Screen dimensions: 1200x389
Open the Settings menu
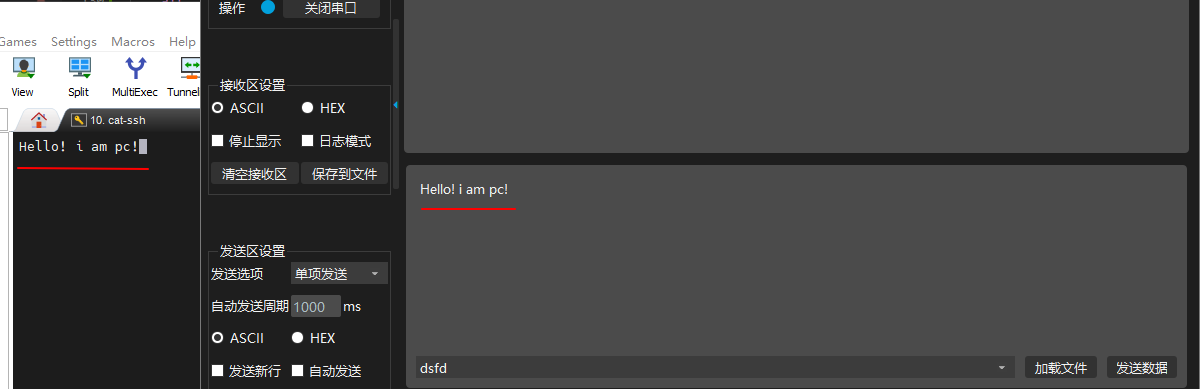pos(74,42)
